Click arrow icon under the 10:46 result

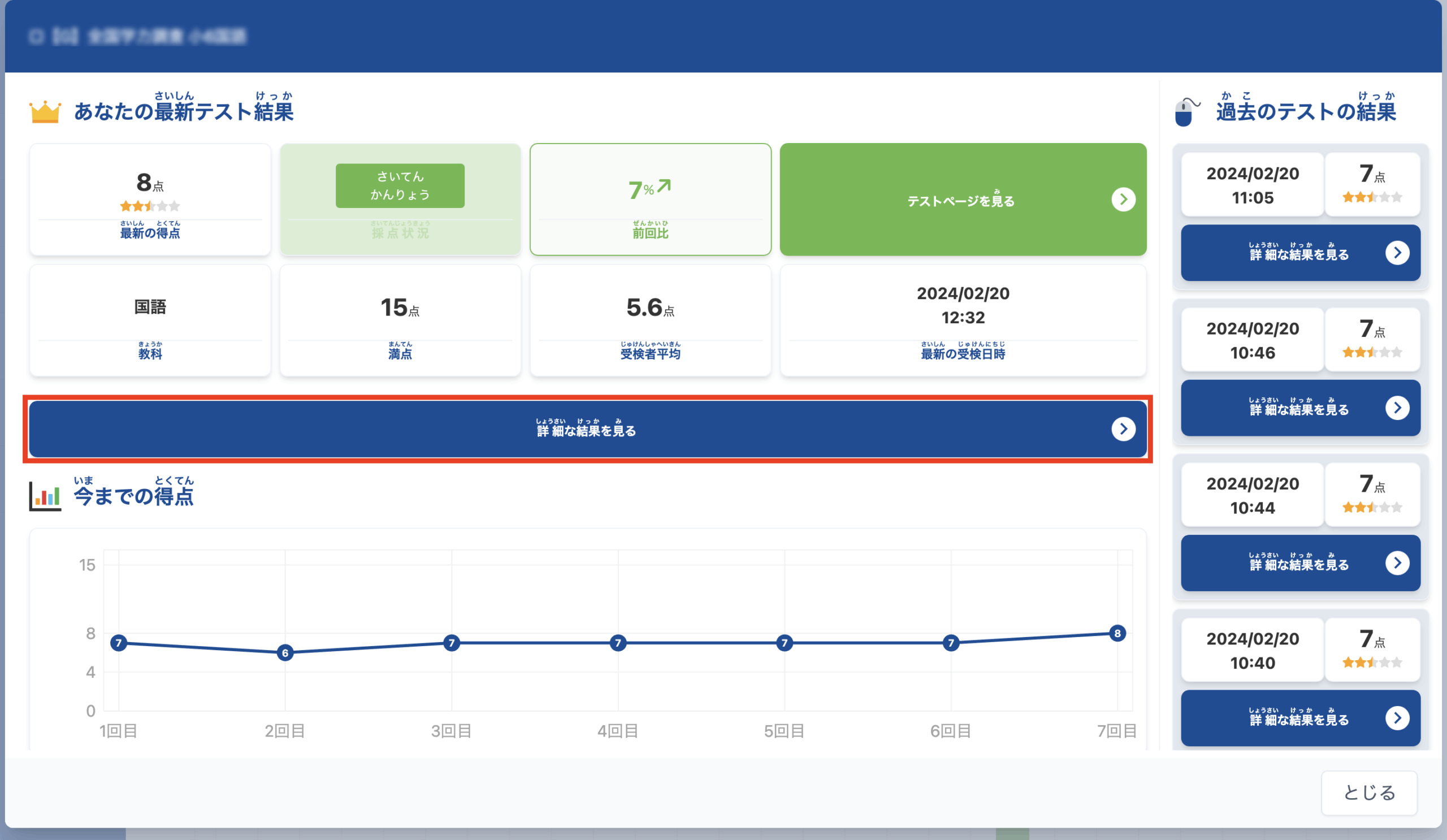coord(1397,408)
